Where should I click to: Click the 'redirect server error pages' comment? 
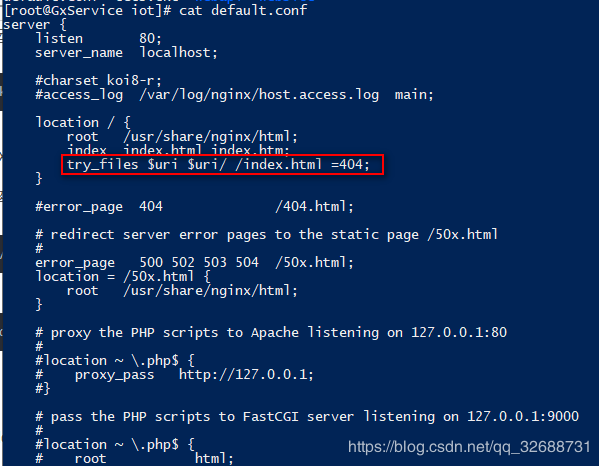pyautogui.click(x=158, y=235)
